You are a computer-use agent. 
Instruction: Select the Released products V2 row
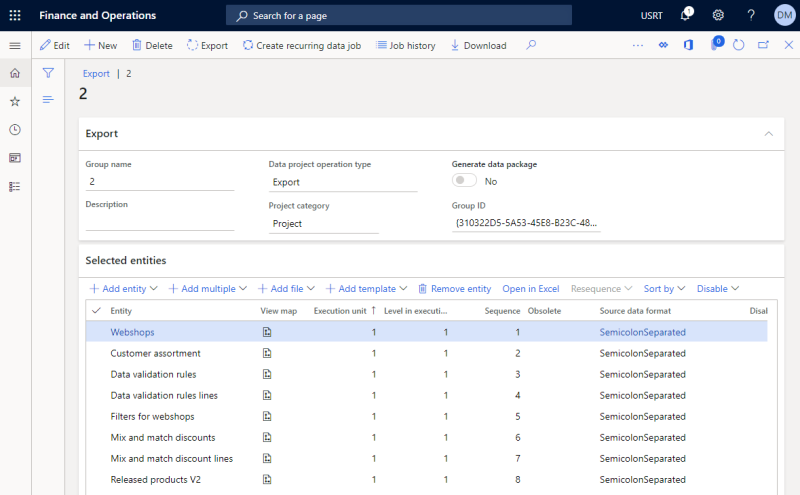coord(427,480)
